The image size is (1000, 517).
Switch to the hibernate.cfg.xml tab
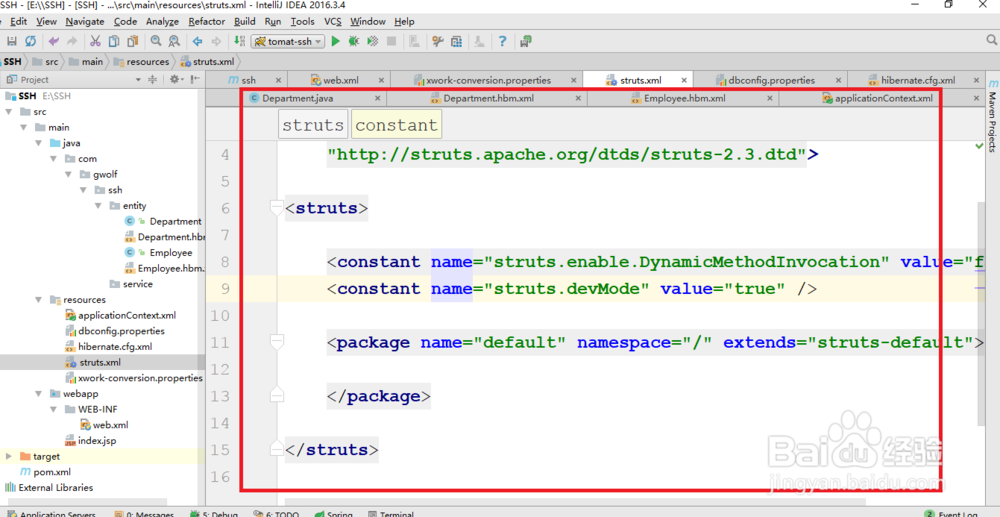pos(918,80)
